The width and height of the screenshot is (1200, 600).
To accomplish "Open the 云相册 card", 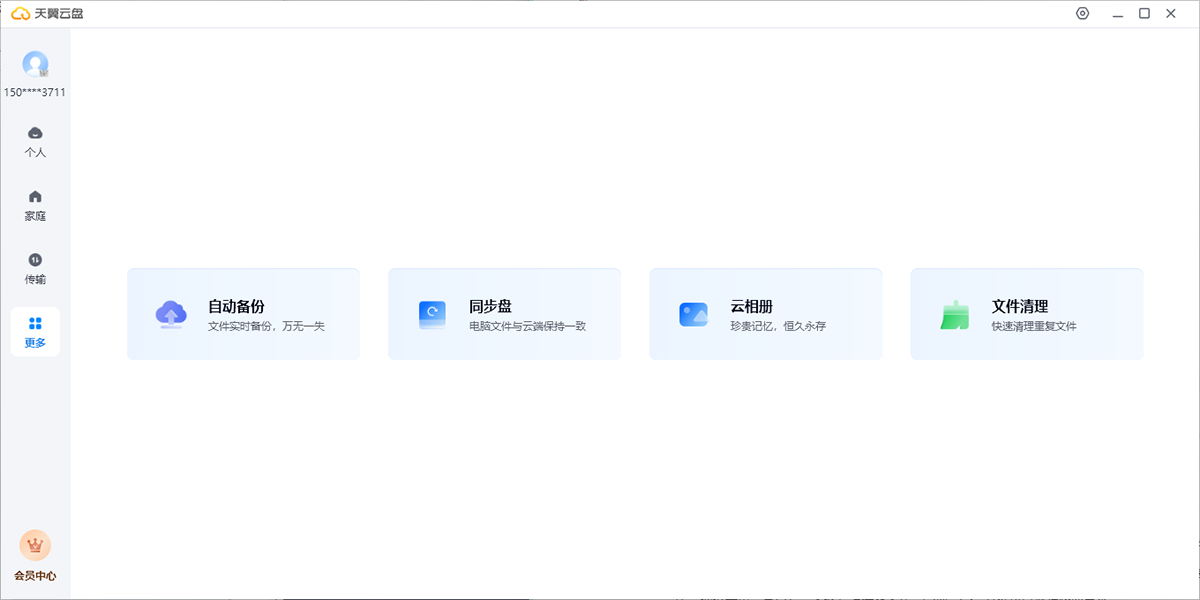I will pos(765,313).
